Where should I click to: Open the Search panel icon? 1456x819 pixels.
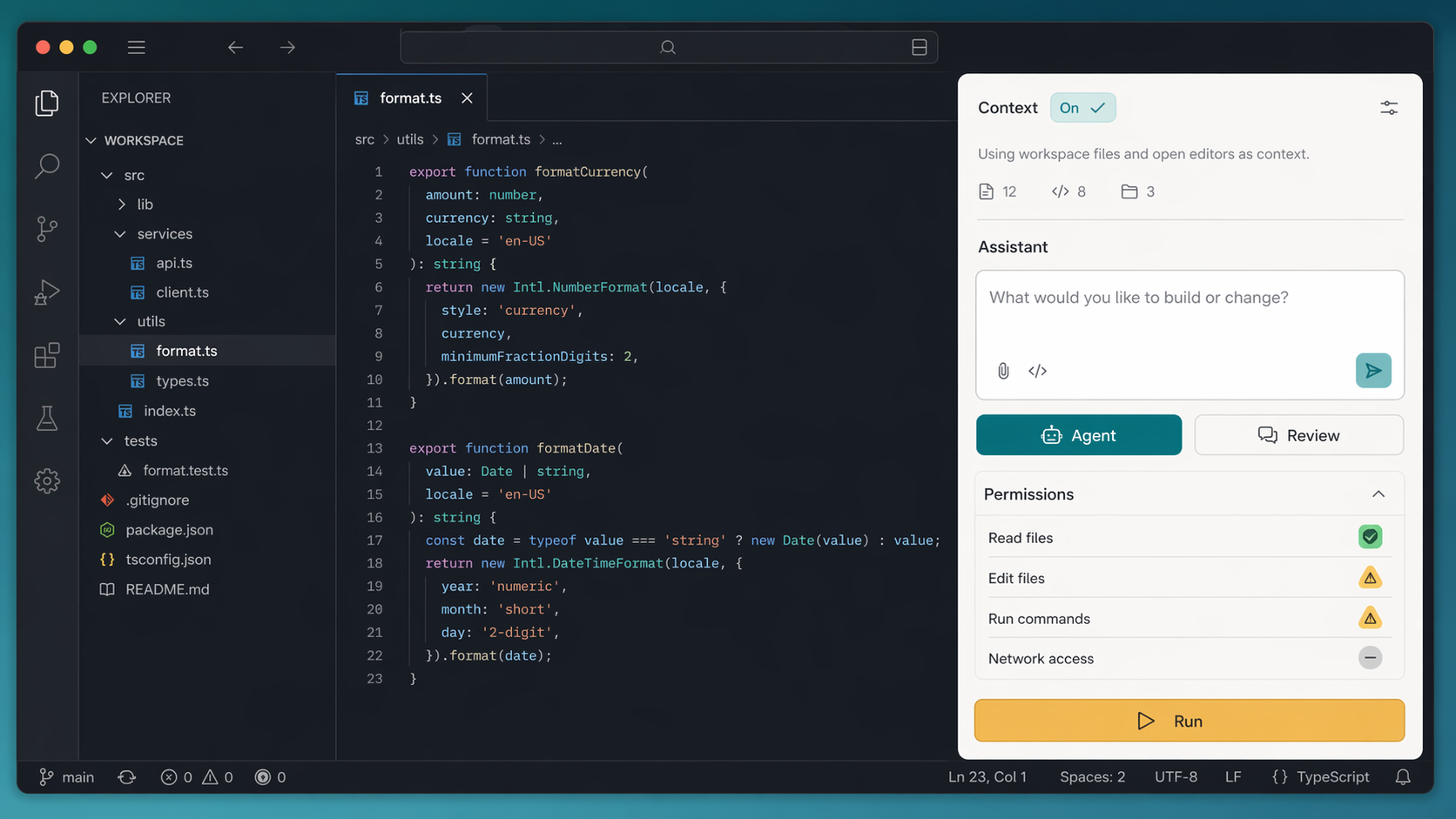click(x=47, y=165)
